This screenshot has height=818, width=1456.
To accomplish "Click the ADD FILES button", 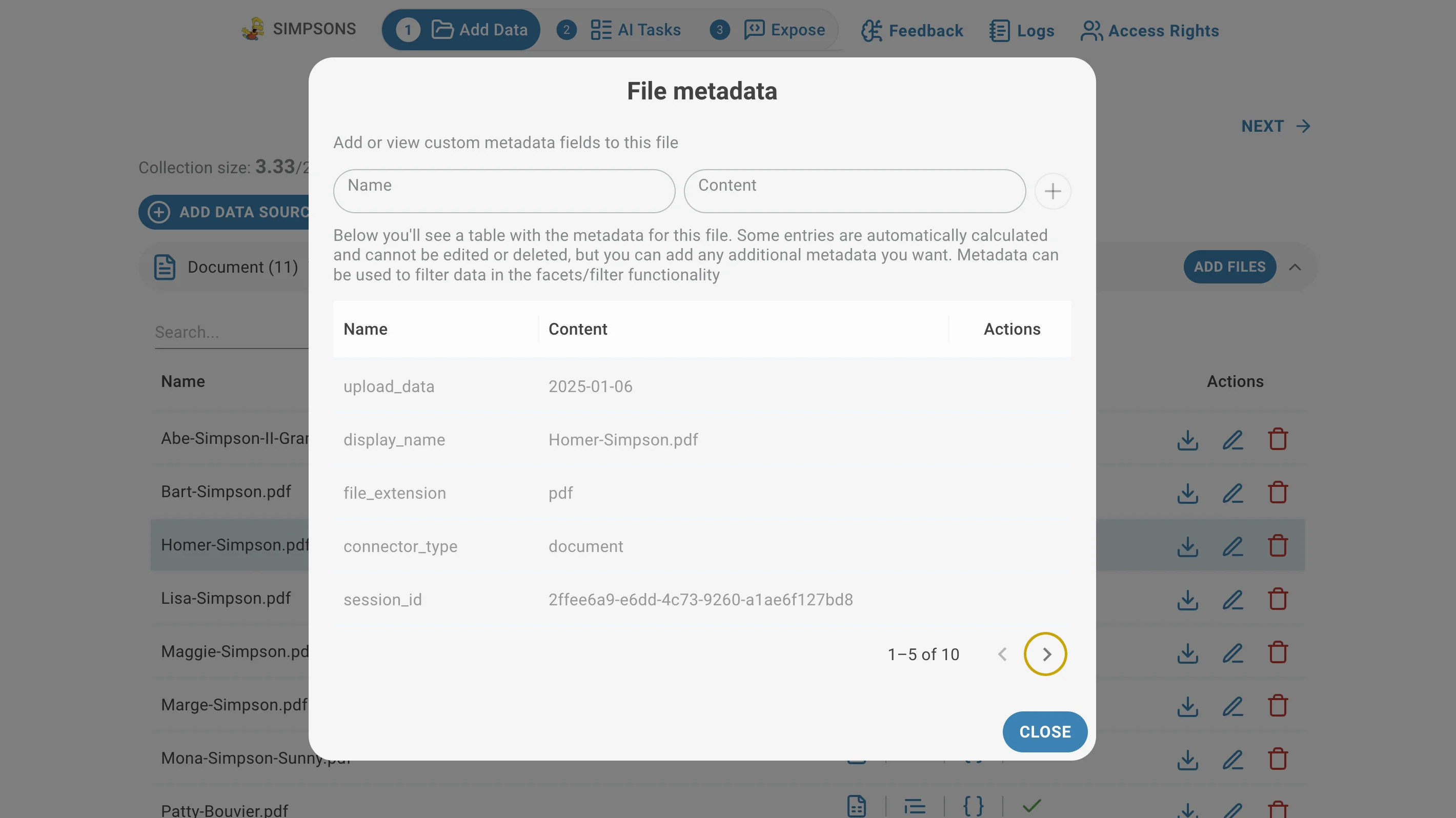I will click(1229, 267).
